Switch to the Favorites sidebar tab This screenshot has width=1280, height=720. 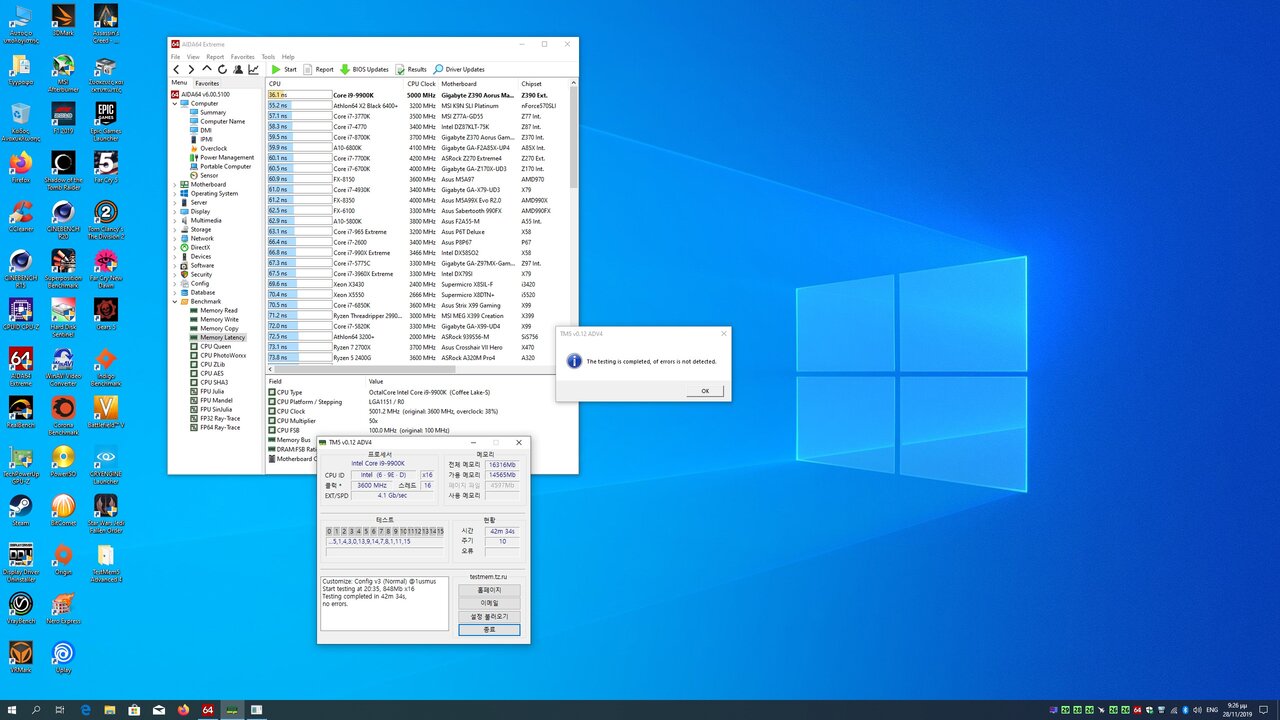(x=207, y=83)
